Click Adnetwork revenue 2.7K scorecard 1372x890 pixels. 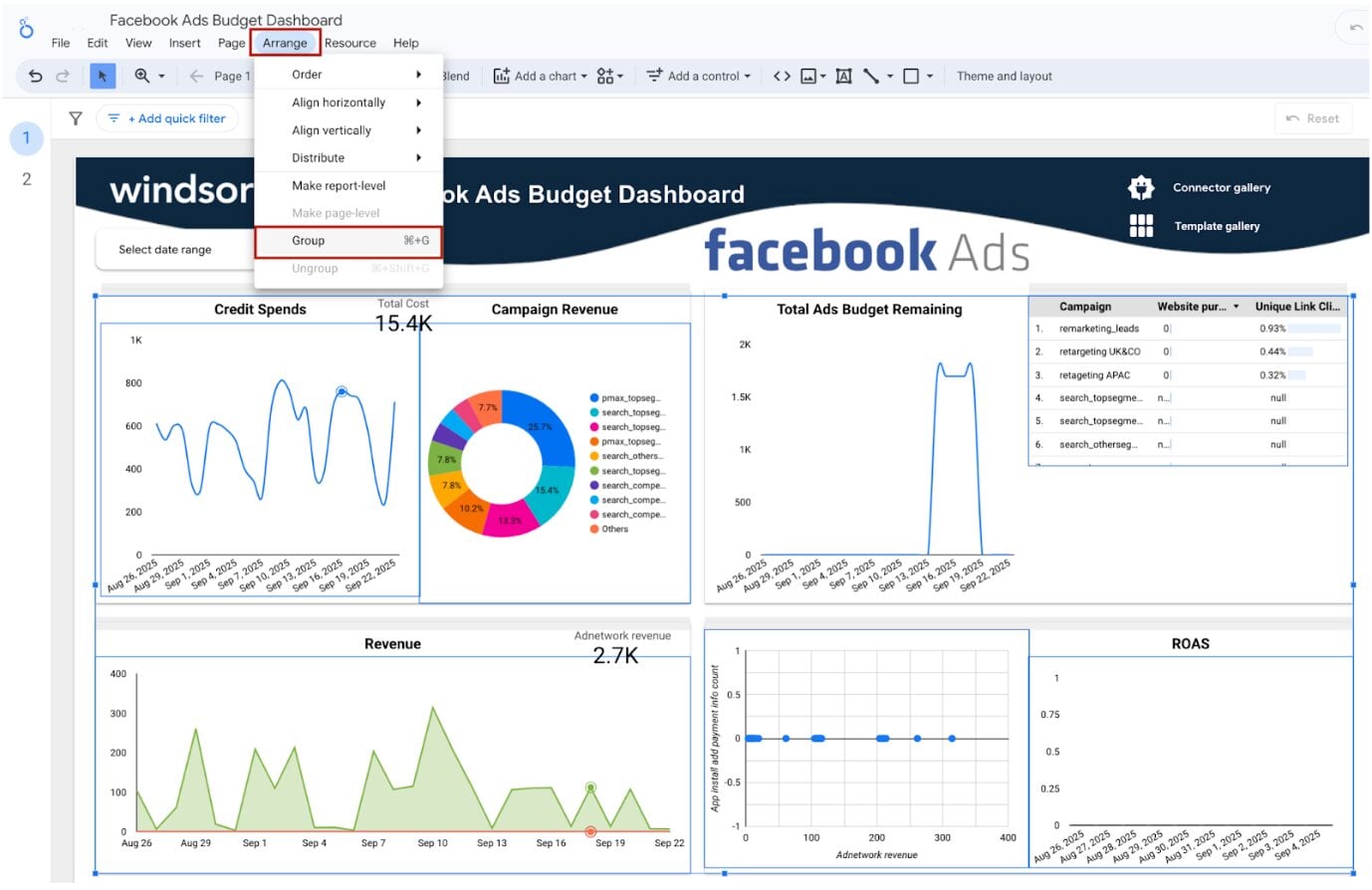(621, 647)
